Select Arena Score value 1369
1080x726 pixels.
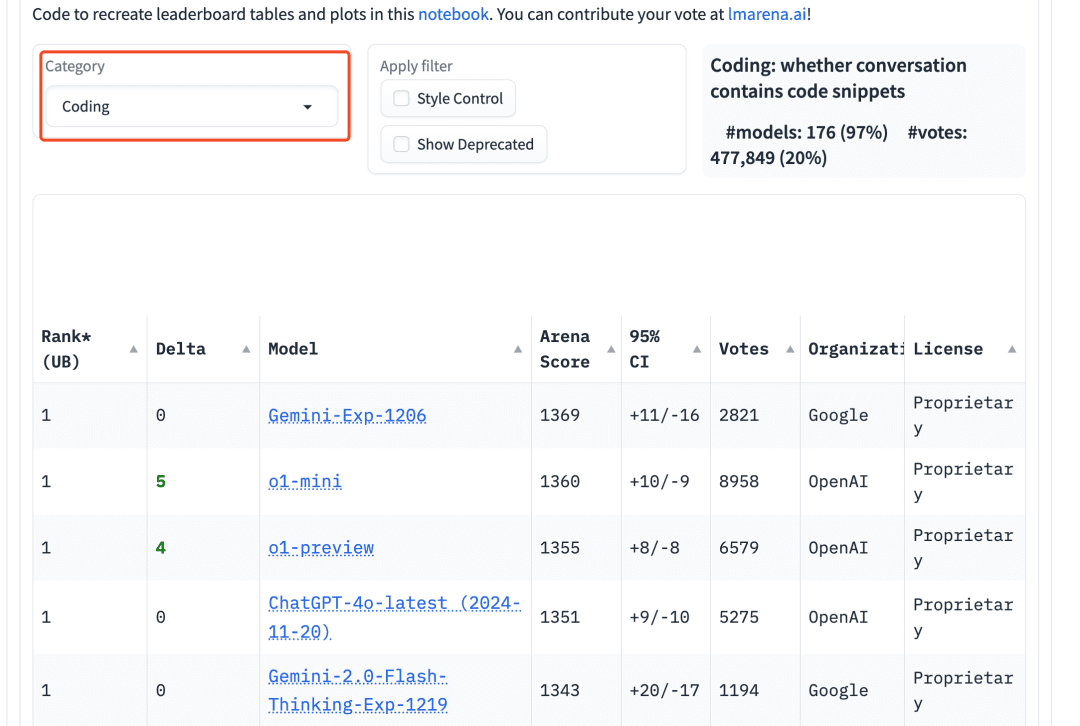click(560, 415)
